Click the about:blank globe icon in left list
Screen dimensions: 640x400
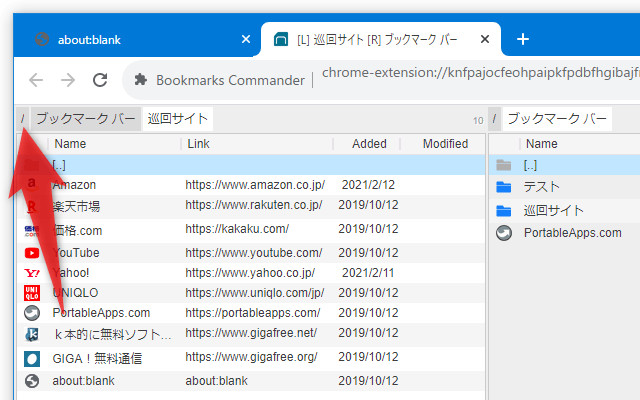click(x=32, y=381)
